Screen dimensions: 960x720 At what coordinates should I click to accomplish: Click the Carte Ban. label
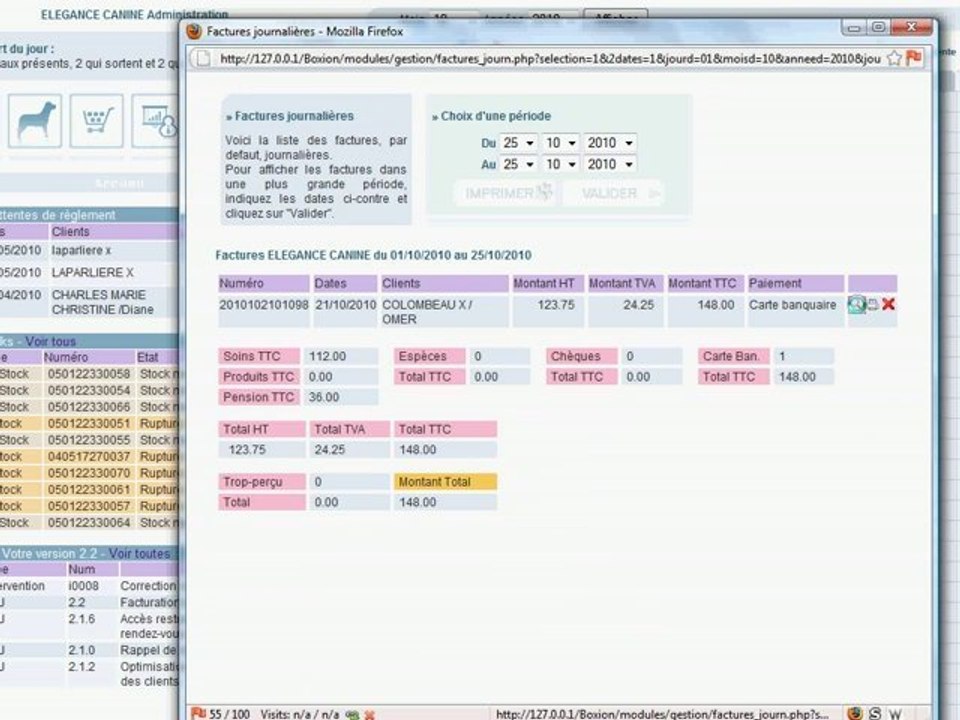click(733, 356)
